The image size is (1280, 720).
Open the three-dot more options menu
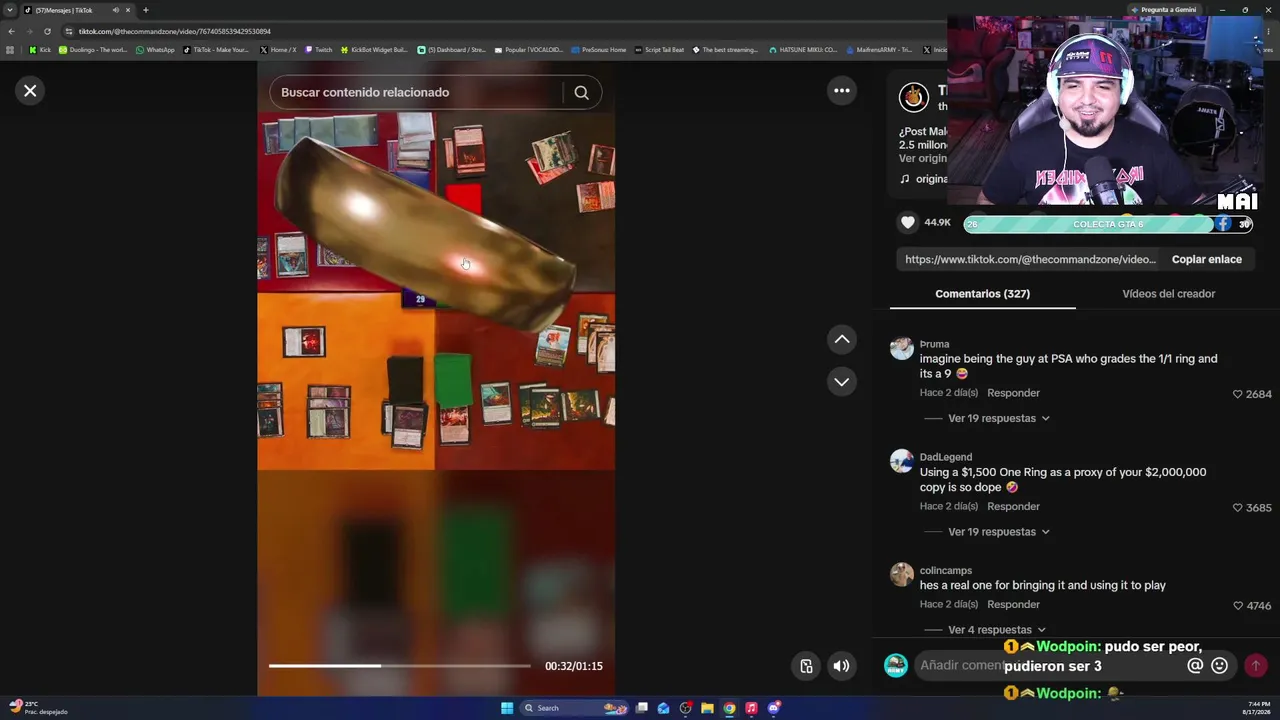842,91
